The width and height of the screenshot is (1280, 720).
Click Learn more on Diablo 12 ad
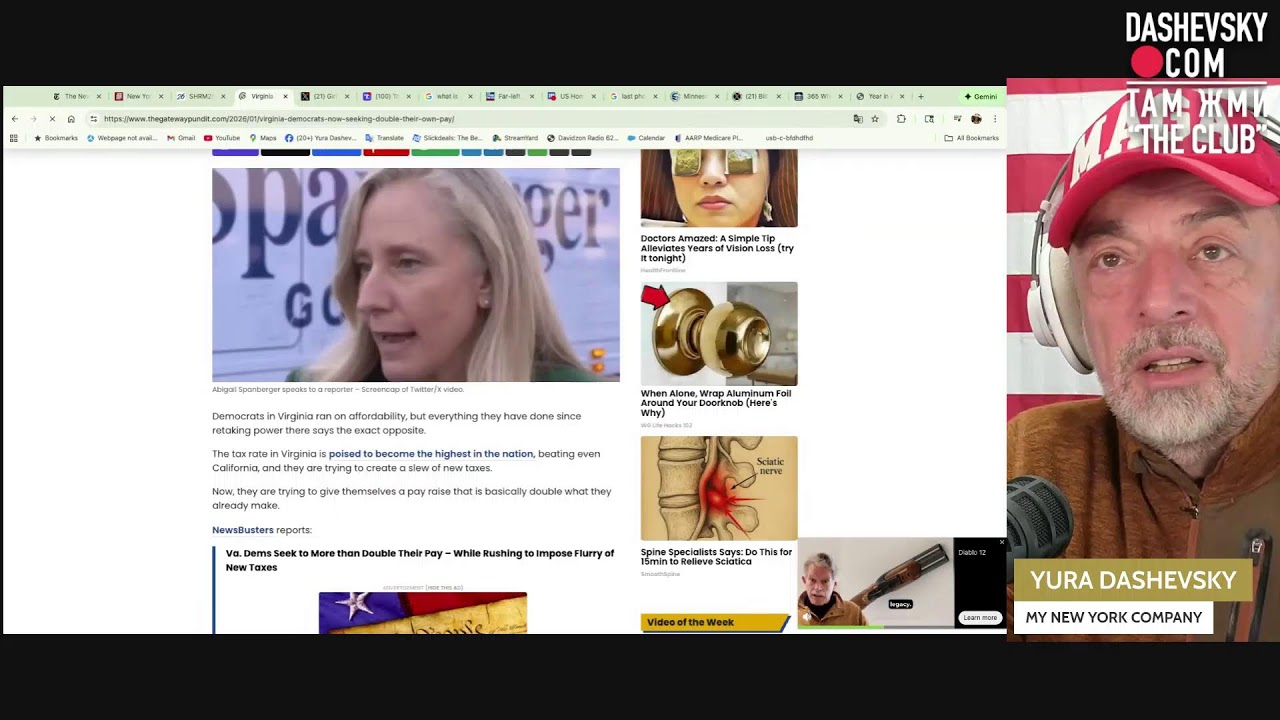pyautogui.click(x=980, y=618)
